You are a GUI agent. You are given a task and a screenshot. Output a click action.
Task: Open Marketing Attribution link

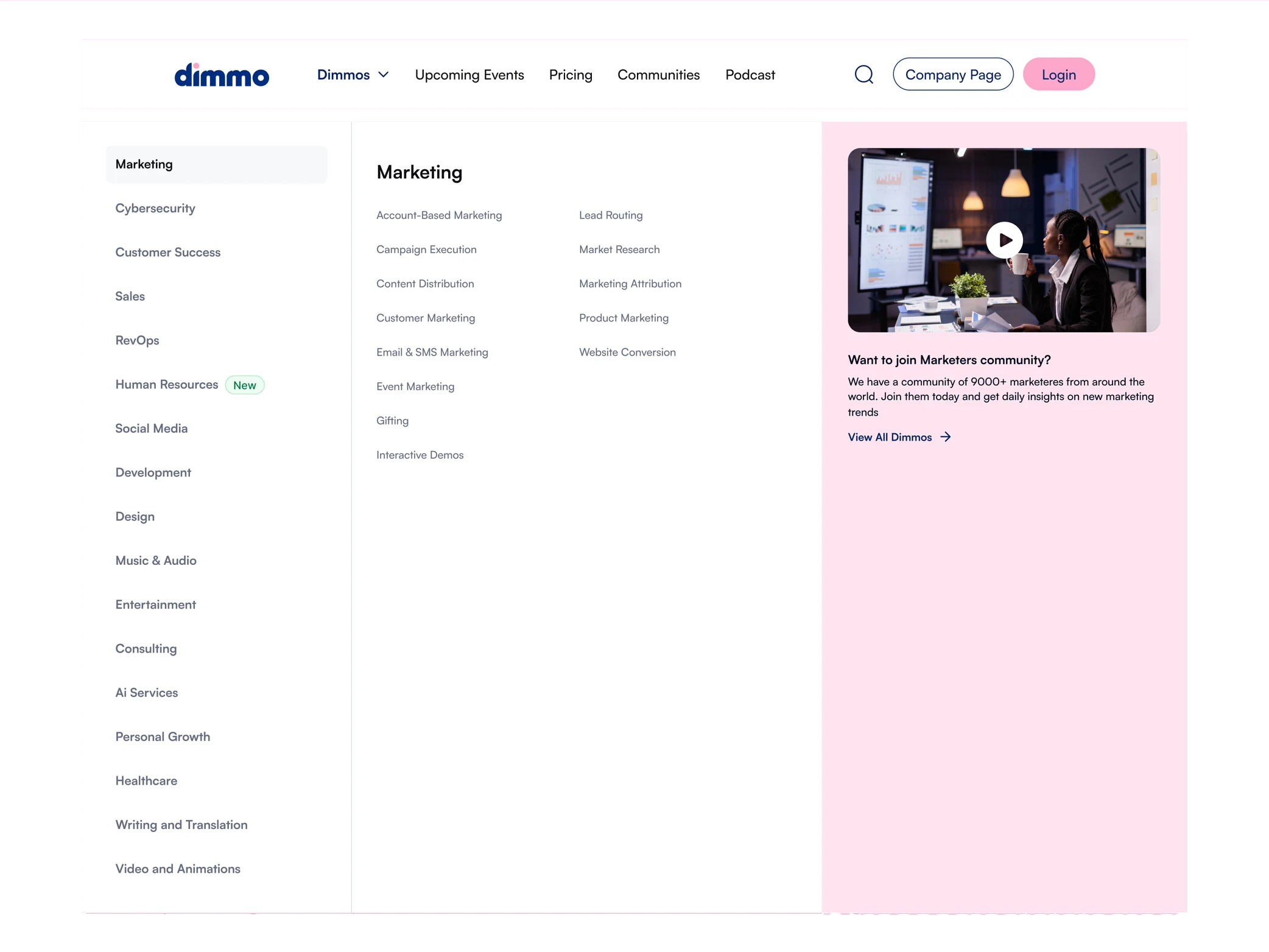click(630, 284)
